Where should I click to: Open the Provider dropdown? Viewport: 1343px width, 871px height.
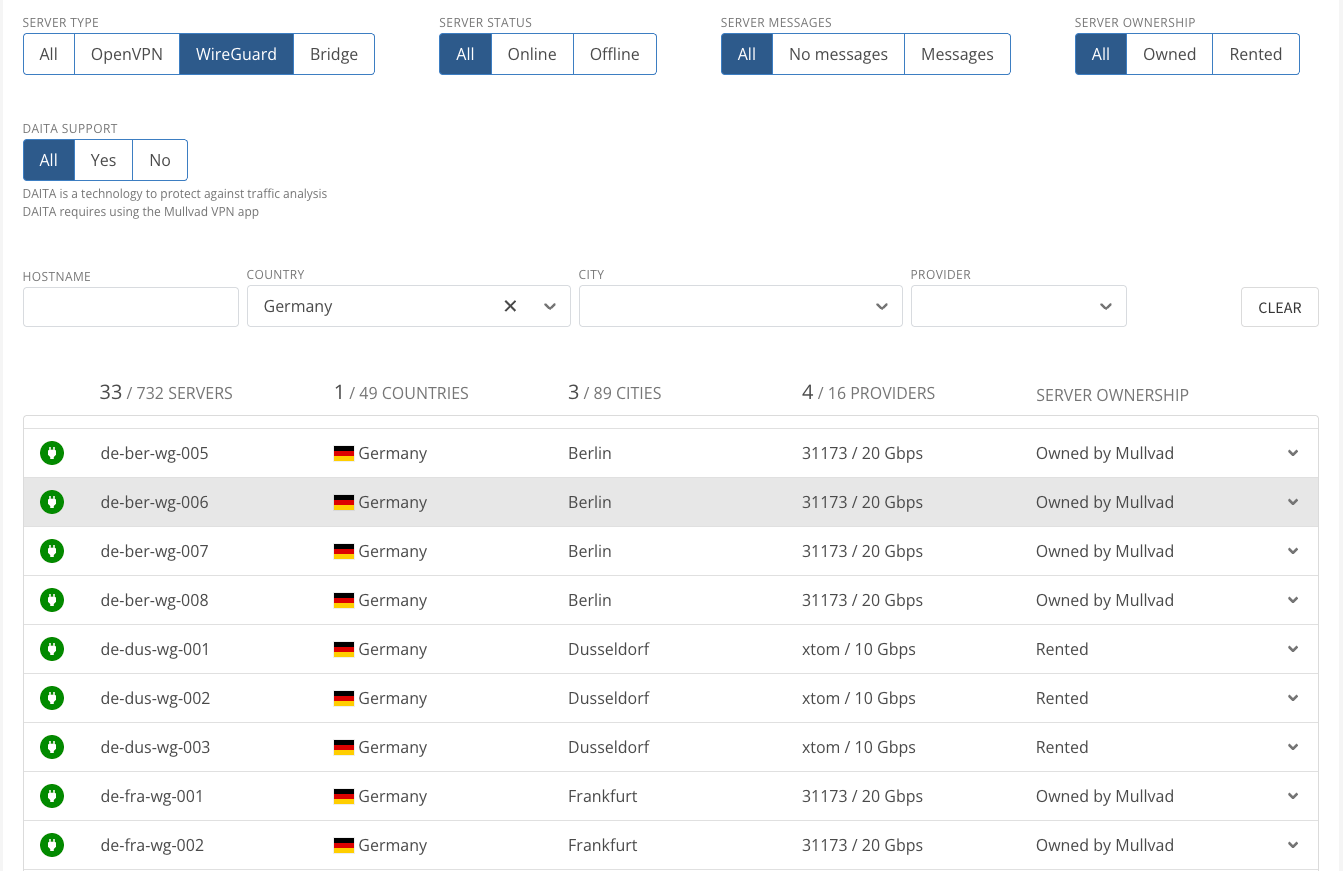click(1018, 306)
